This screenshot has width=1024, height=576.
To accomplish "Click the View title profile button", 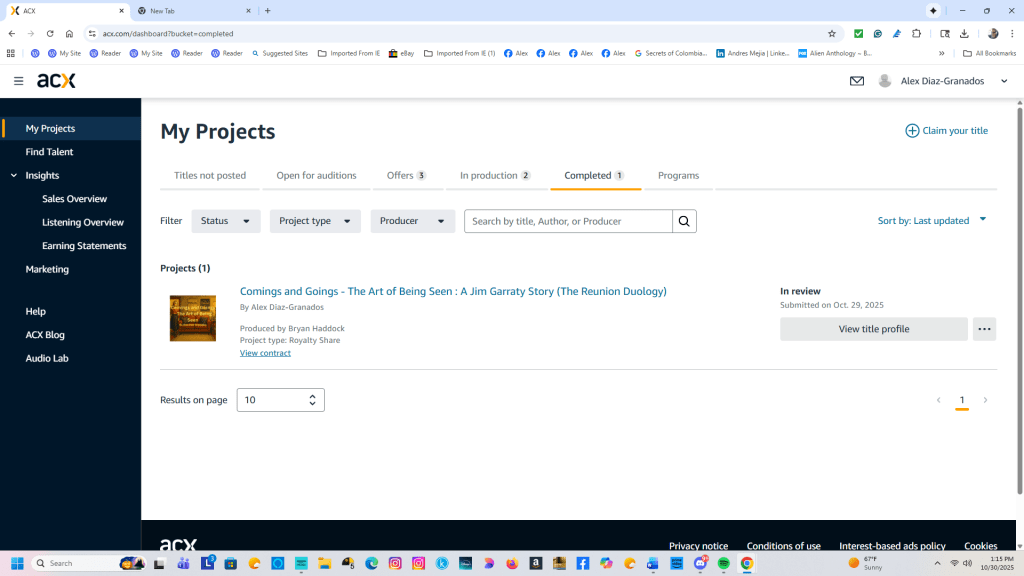I will coord(873,329).
